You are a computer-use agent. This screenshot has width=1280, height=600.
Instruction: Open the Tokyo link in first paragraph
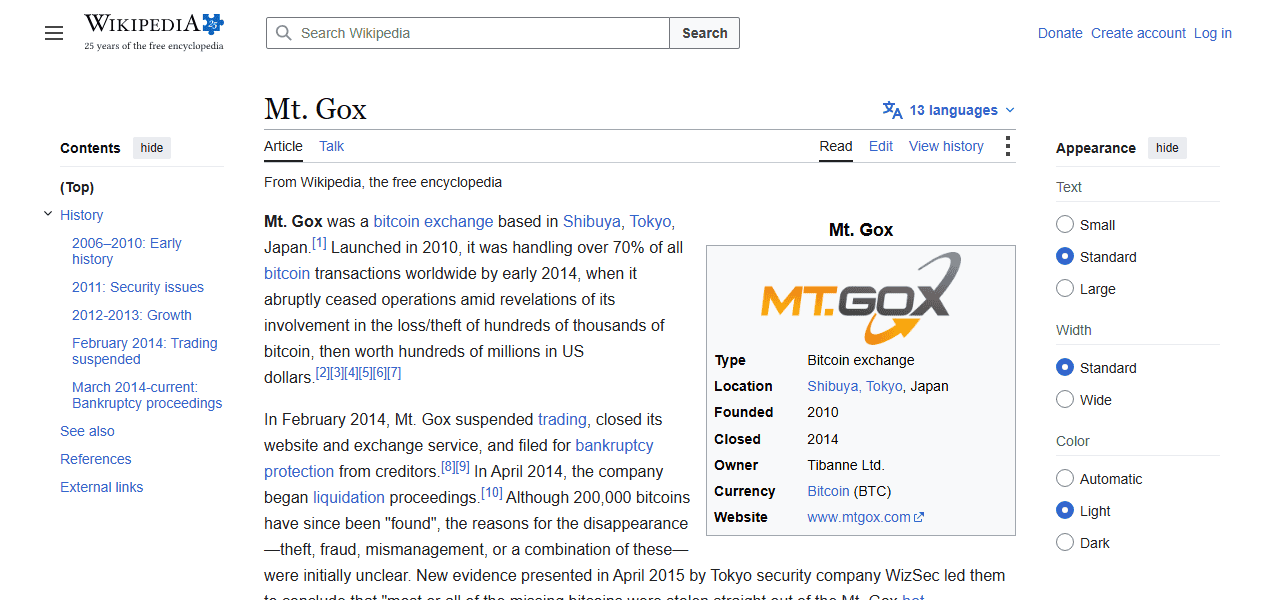(x=650, y=221)
